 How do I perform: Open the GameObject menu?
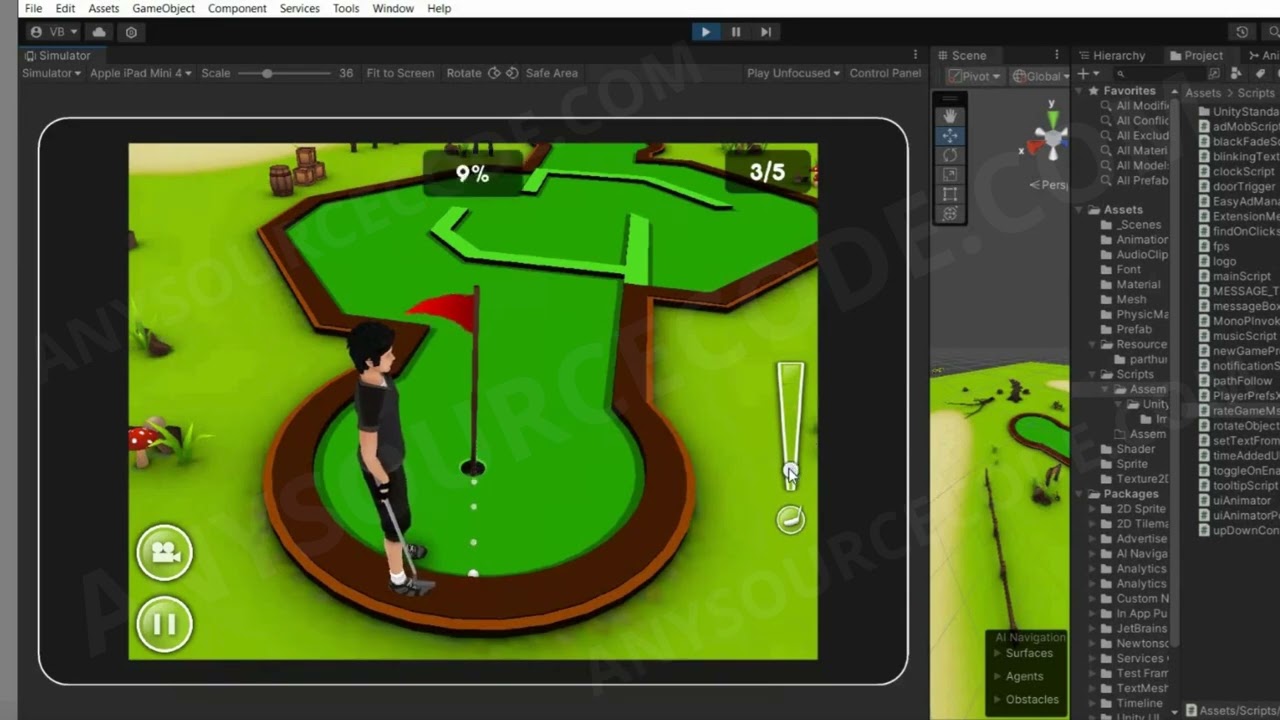pos(163,8)
